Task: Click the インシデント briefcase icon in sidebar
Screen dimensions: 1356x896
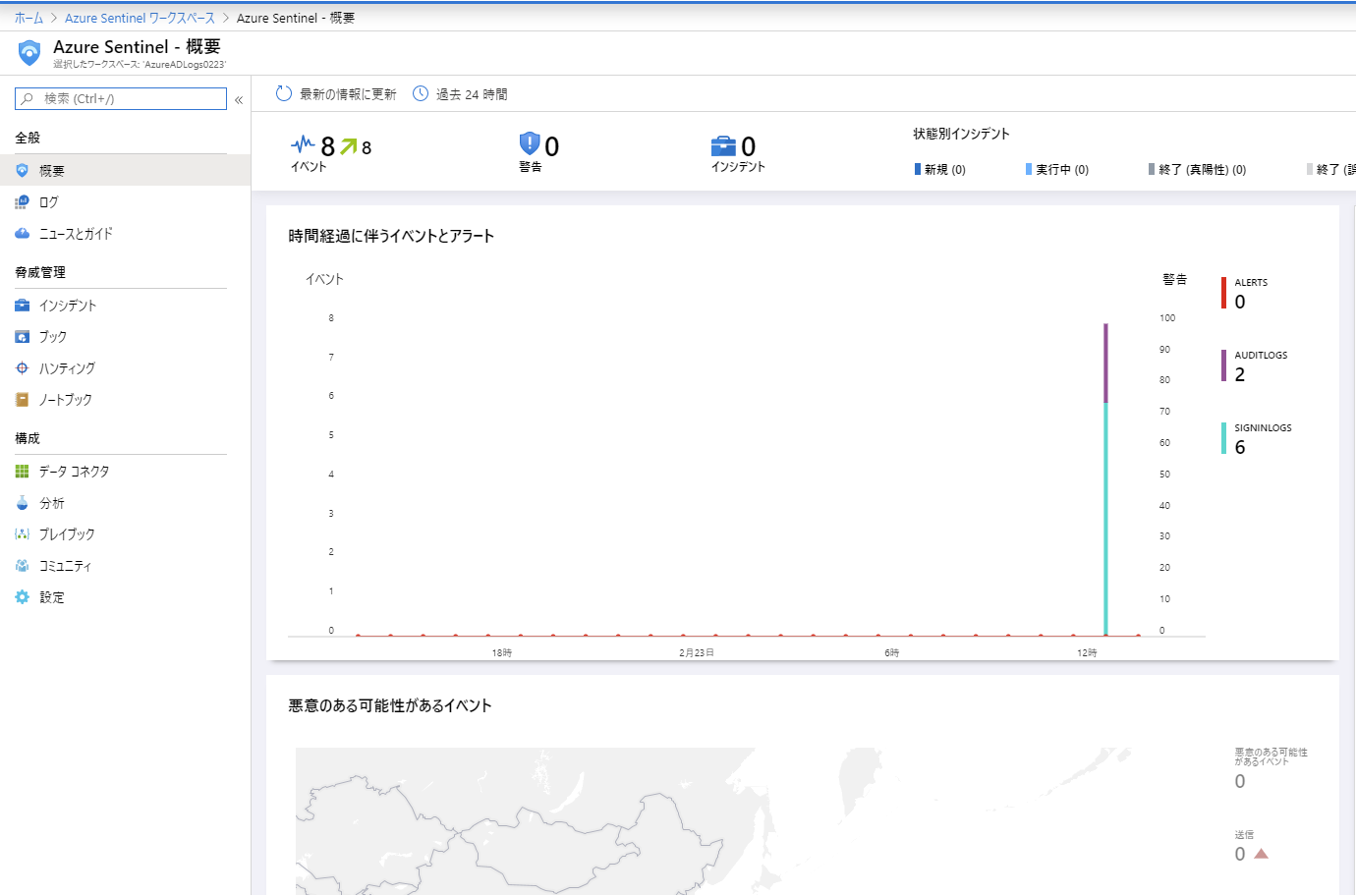Action: (x=22, y=306)
